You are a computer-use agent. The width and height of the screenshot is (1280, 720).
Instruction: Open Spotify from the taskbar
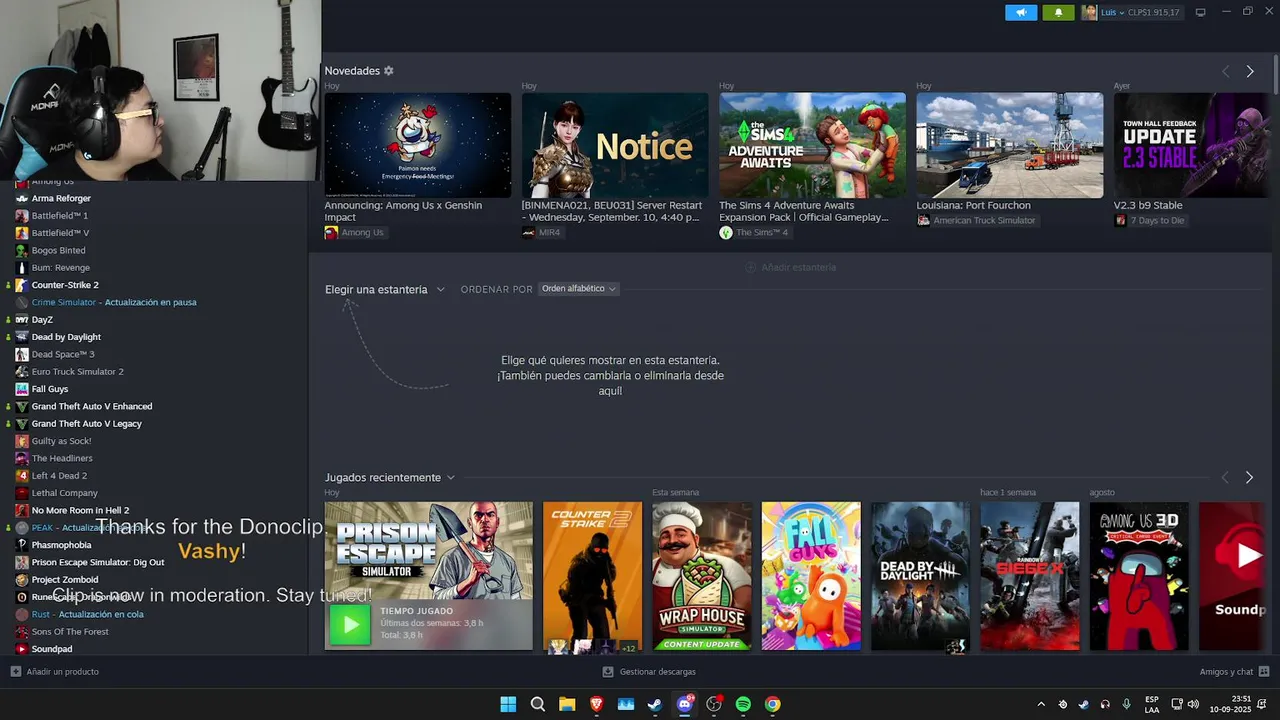pos(743,704)
